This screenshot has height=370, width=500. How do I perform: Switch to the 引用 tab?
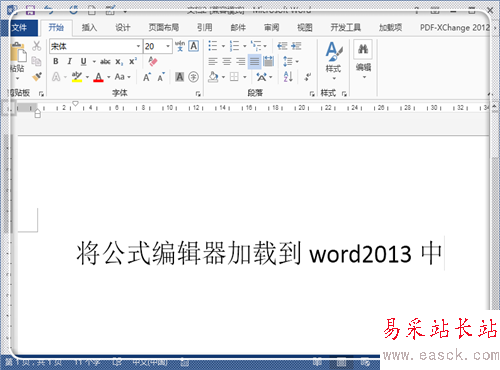click(204, 27)
